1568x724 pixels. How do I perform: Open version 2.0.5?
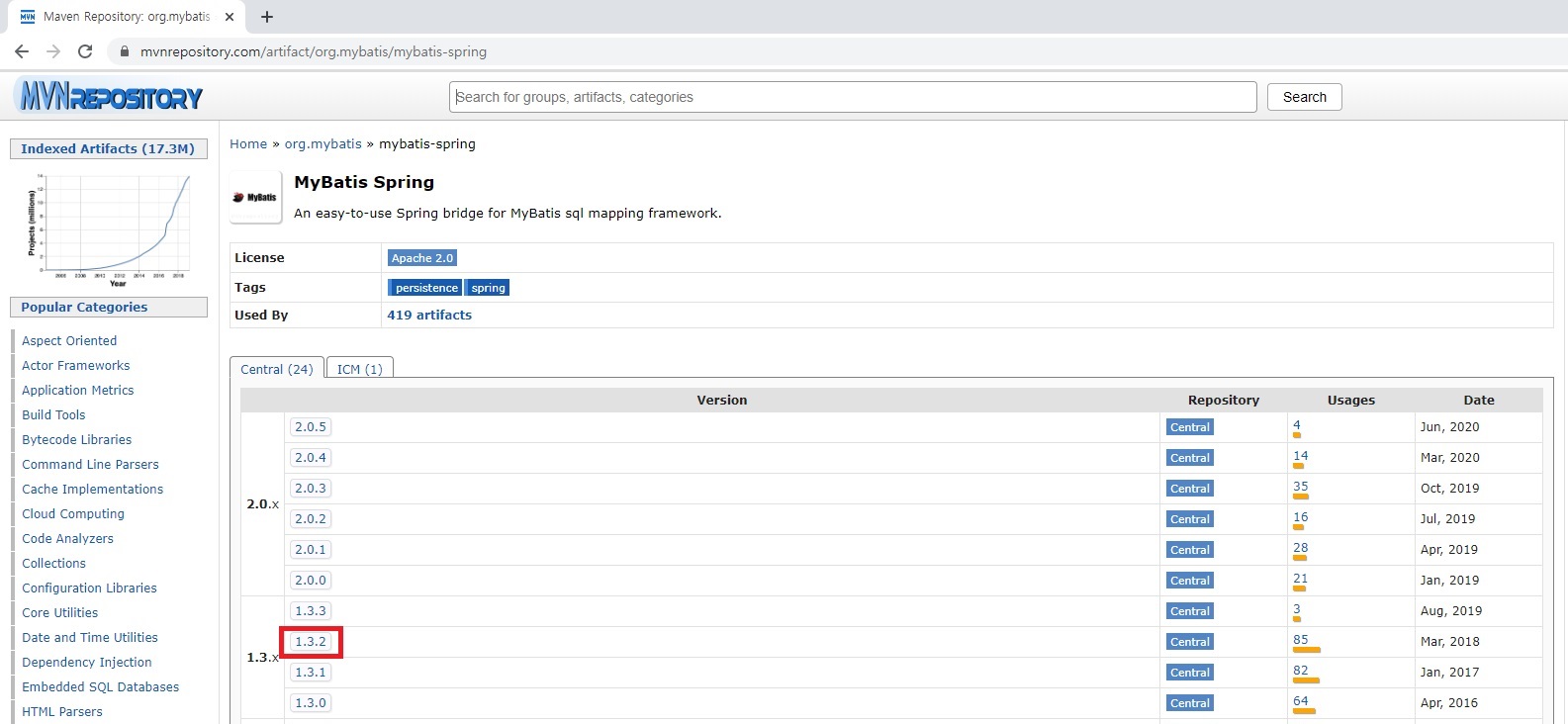pos(311,427)
